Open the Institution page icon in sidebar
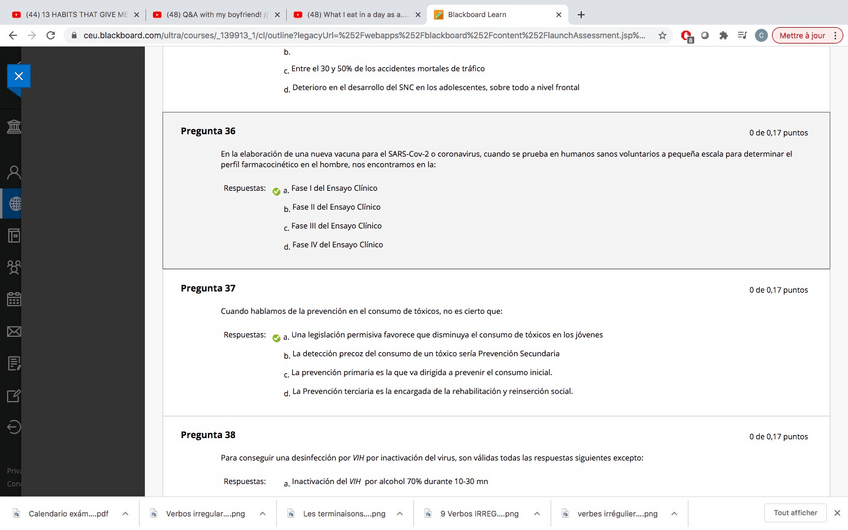The image size is (848, 530). pyautogui.click(x=14, y=127)
